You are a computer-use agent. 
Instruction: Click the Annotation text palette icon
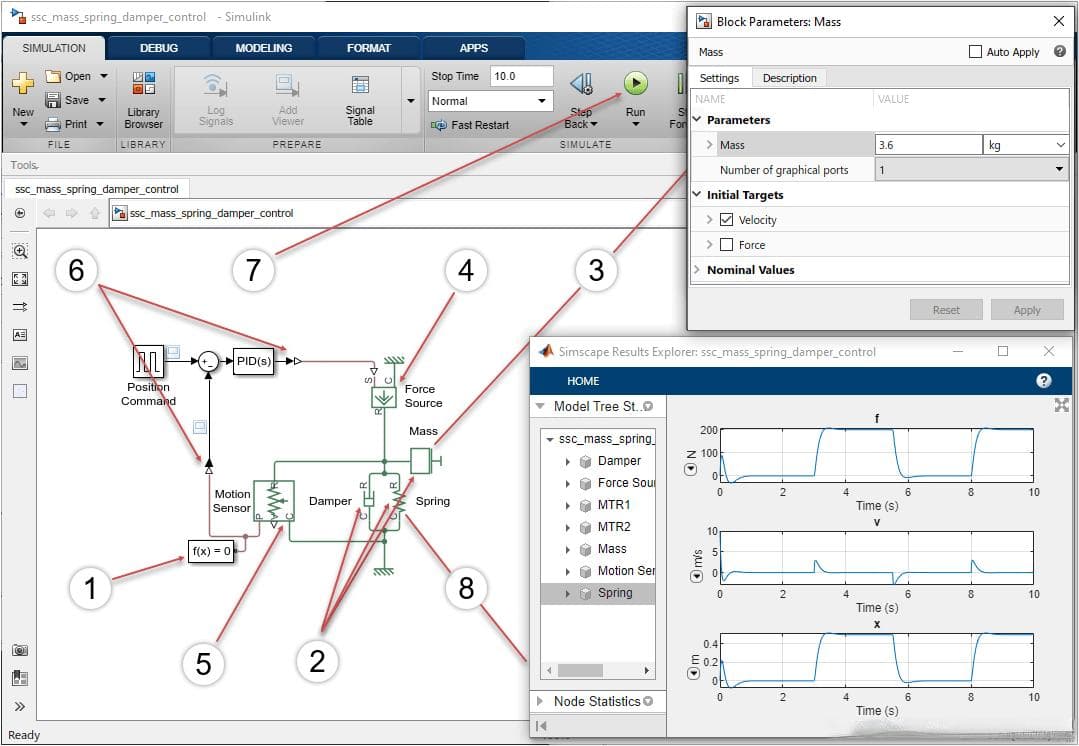pyautogui.click(x=20, y=335)
